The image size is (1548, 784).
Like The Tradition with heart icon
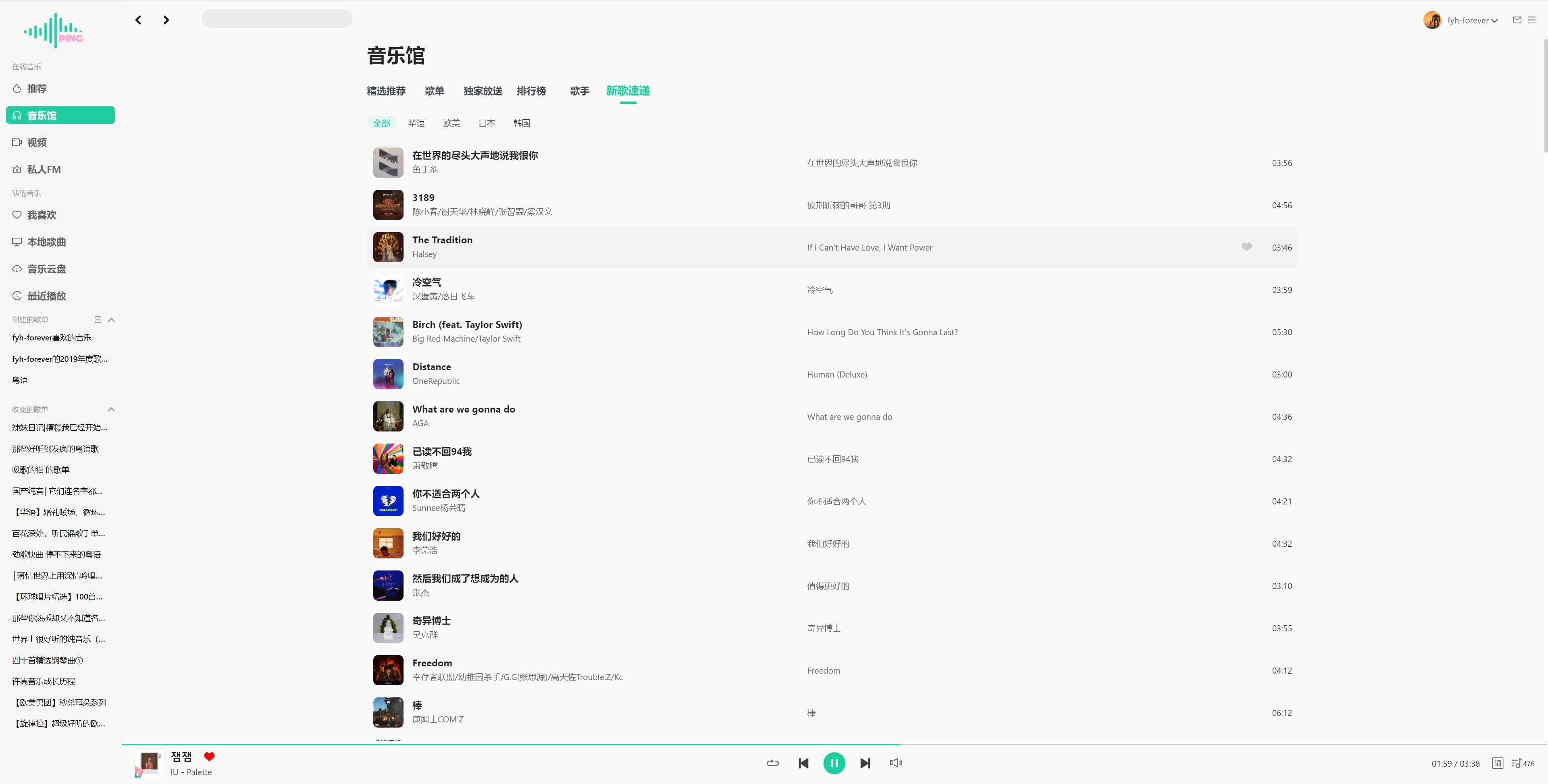pos(1246,247)
